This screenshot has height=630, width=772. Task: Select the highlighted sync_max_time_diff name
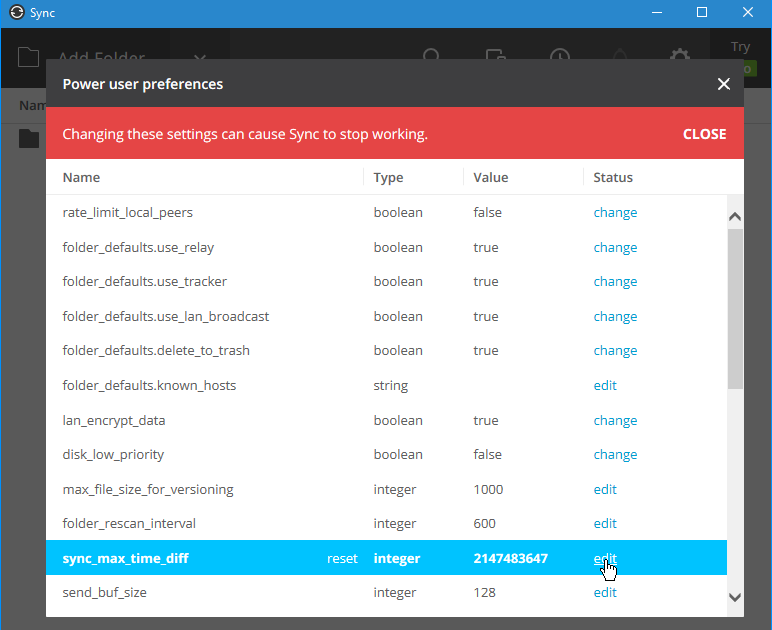point(126,558)
